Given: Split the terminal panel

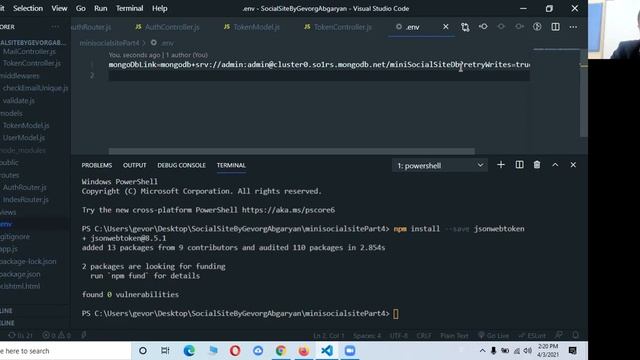Looking at the screenshot, I should pos(519,165).
